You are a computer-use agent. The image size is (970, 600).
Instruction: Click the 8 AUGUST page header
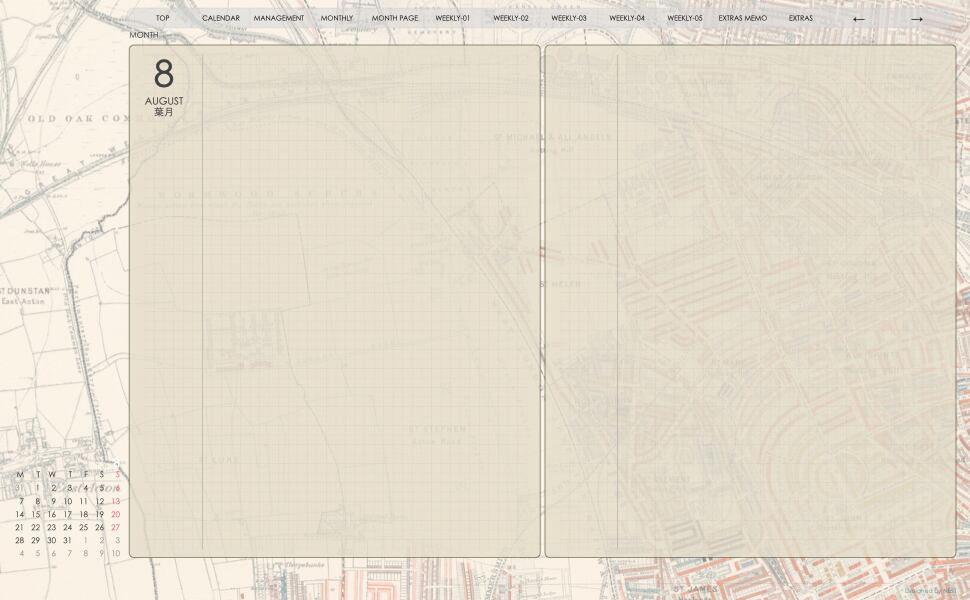click(164, 87)
